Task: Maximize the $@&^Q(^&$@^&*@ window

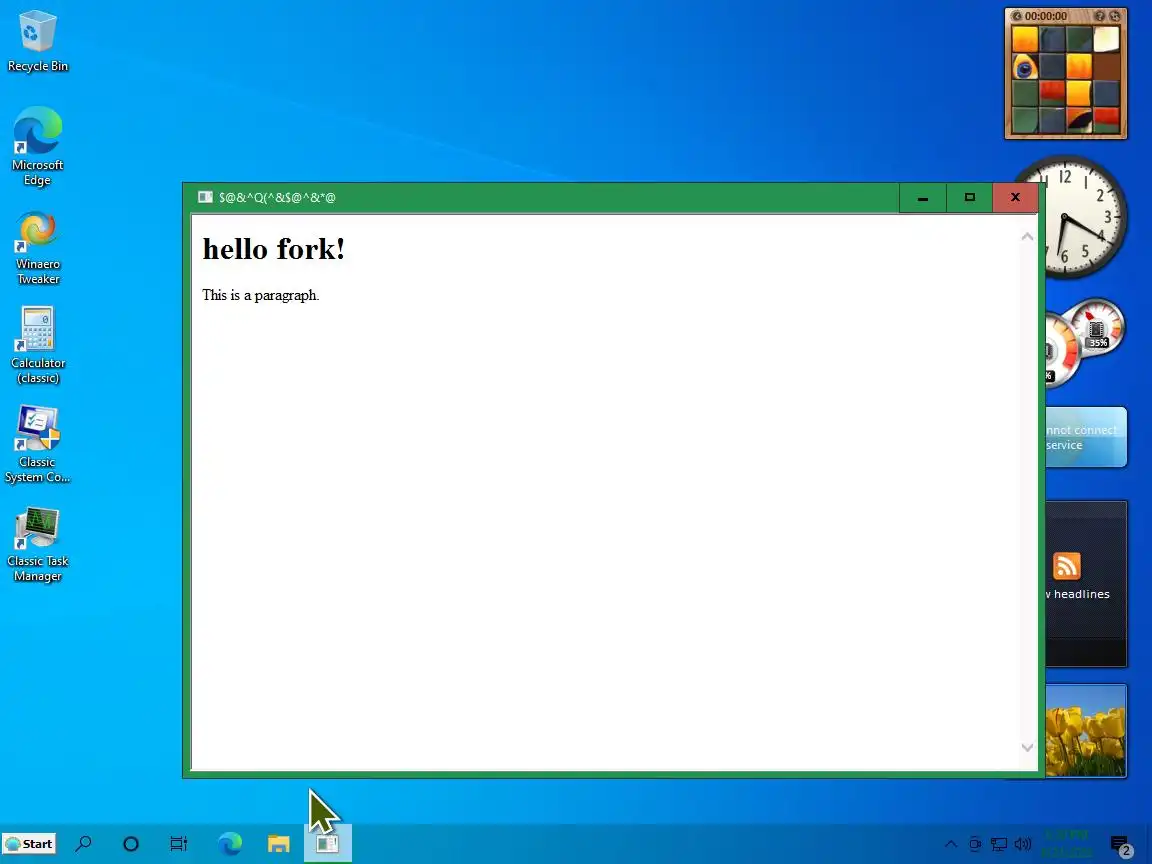Action: (969, 198)
